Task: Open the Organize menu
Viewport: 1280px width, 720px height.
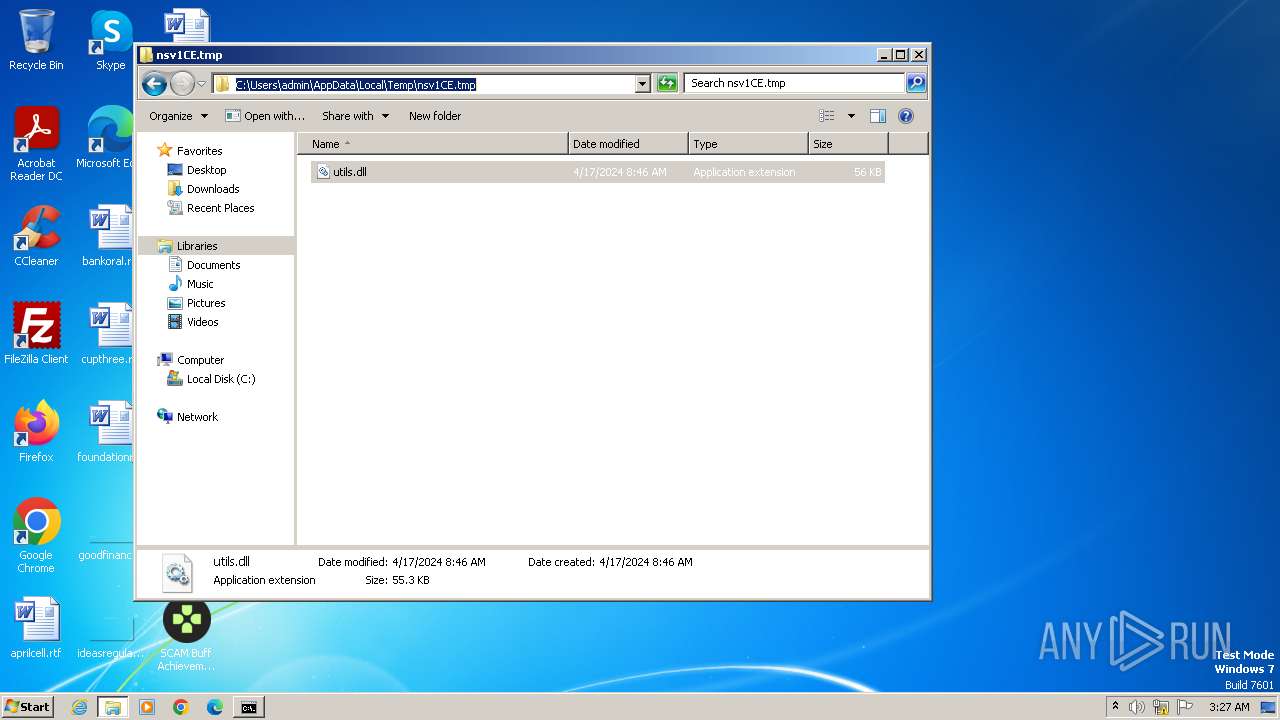Action: [x=178, y=116]
